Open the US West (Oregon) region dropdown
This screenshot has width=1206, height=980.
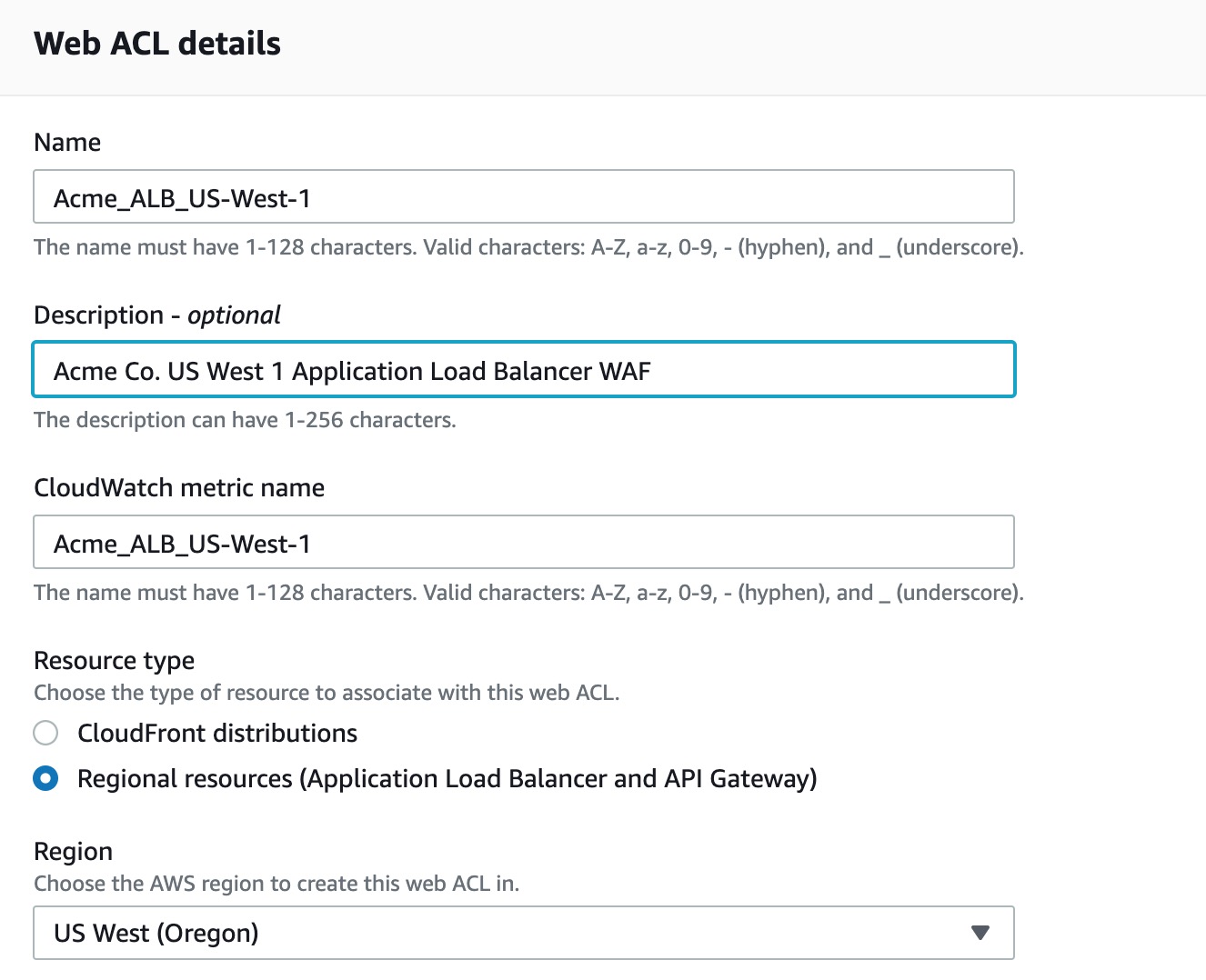[524, 933]
